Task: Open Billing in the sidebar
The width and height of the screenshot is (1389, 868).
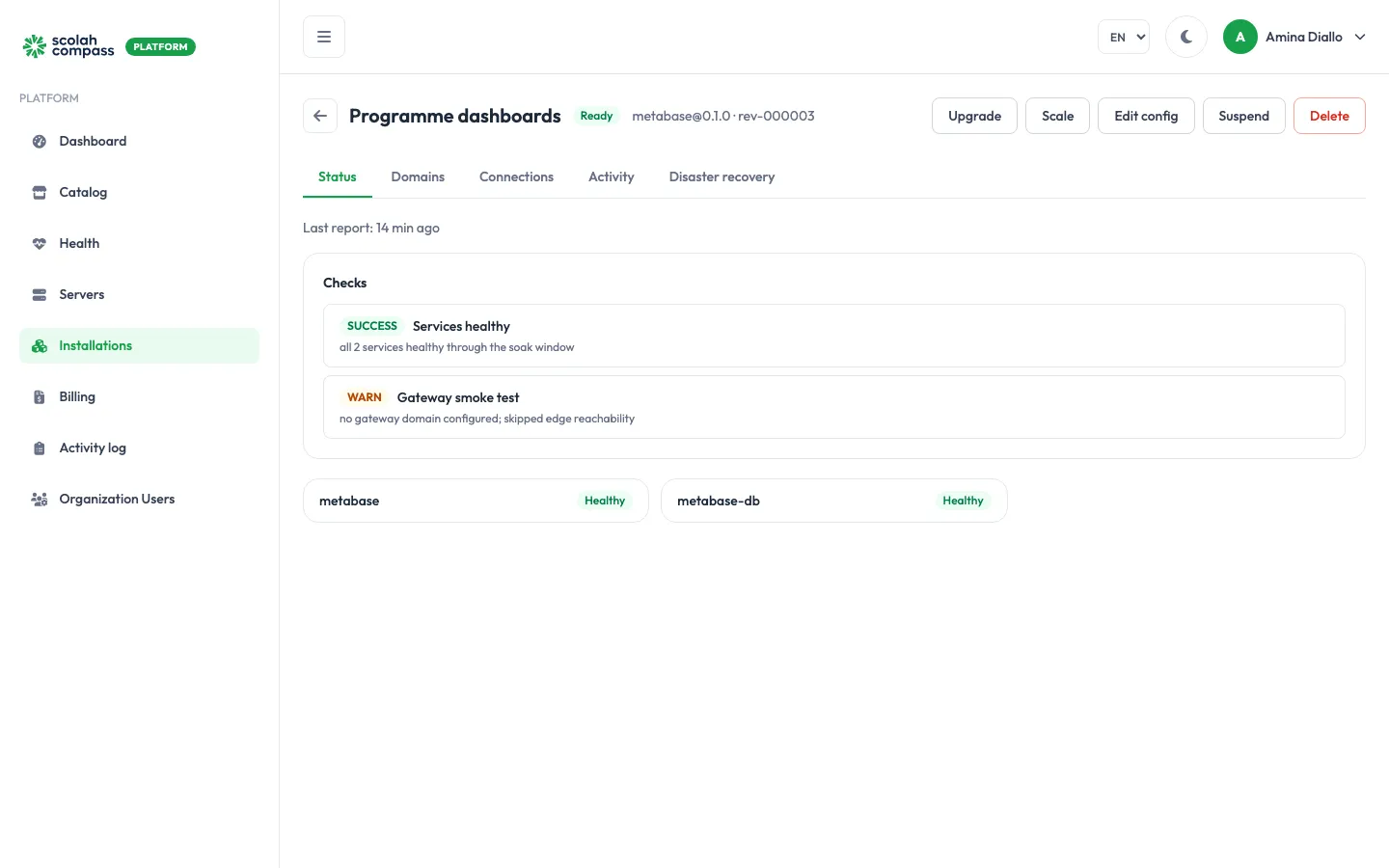Action: [139, 397]
